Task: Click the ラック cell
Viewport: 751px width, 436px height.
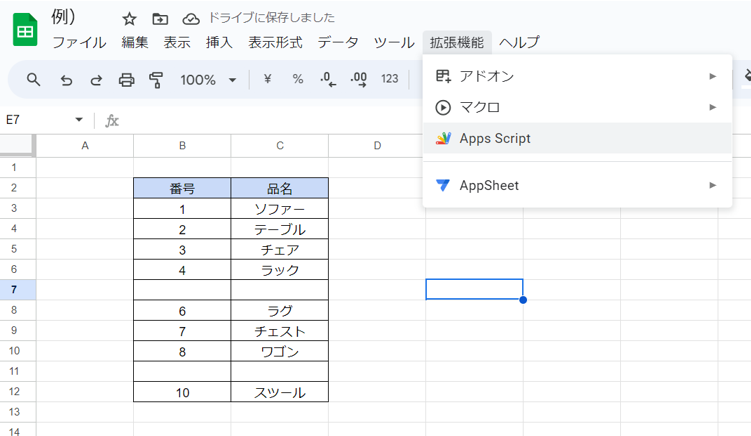Action: [280, 270]
